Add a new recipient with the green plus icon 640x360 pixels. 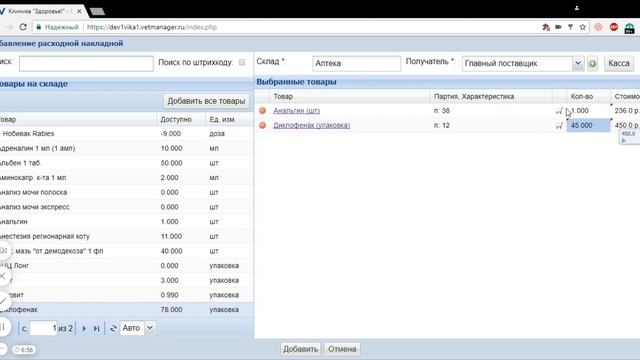[x=593, y=64]
